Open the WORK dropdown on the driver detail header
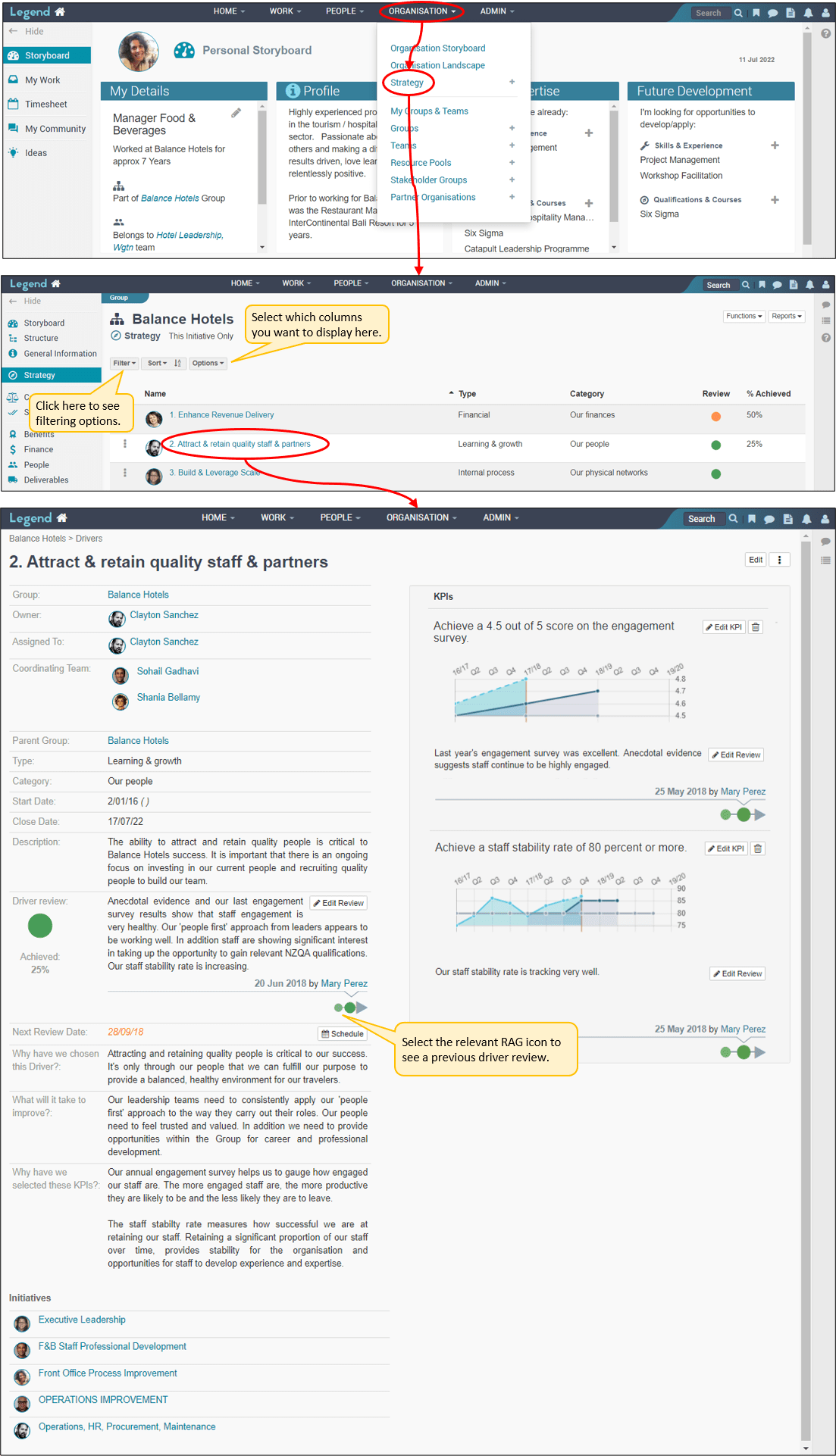The height and width of the screenshot is (1456, 836). tap(277, 518)
